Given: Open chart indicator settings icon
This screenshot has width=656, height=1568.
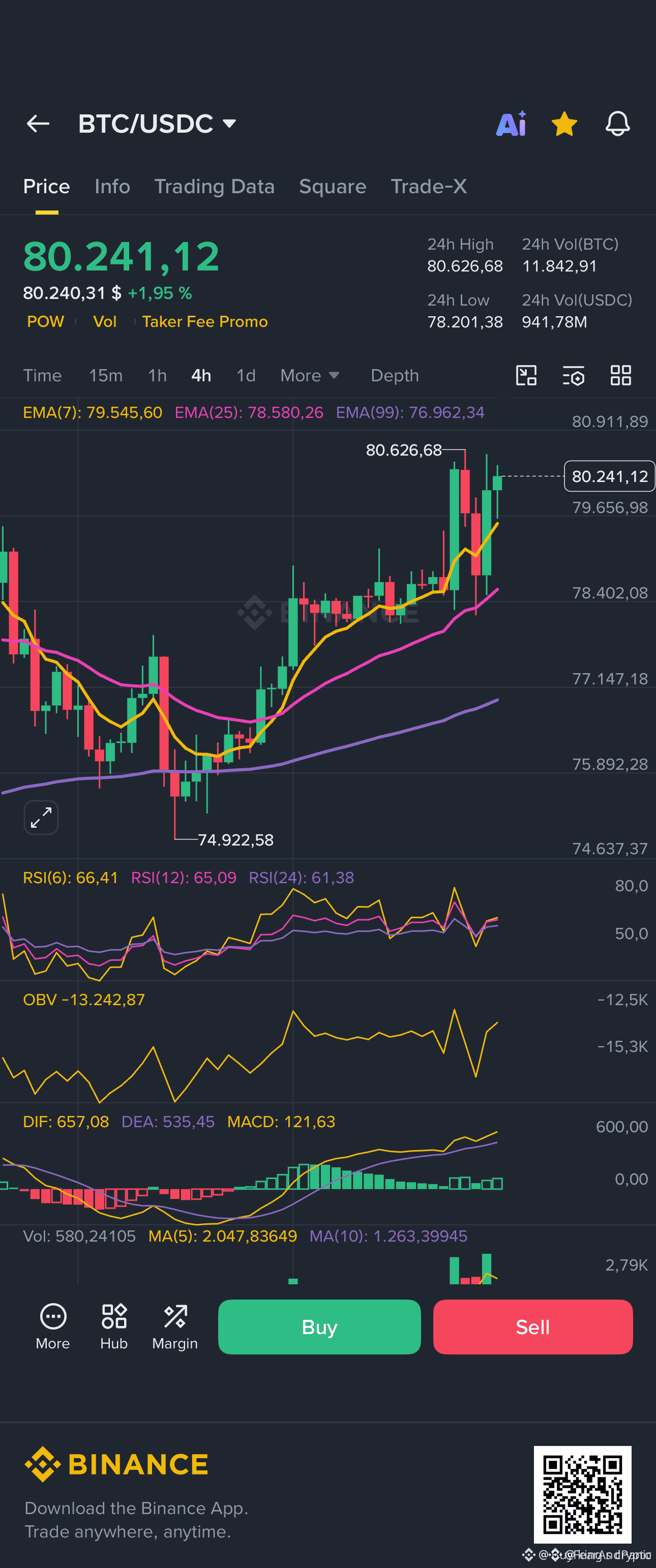Looking at the screenshot, I should (573, 376).
